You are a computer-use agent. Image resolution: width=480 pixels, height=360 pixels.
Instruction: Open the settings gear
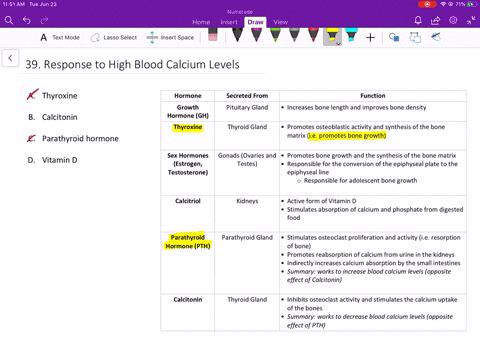(453, 20)
